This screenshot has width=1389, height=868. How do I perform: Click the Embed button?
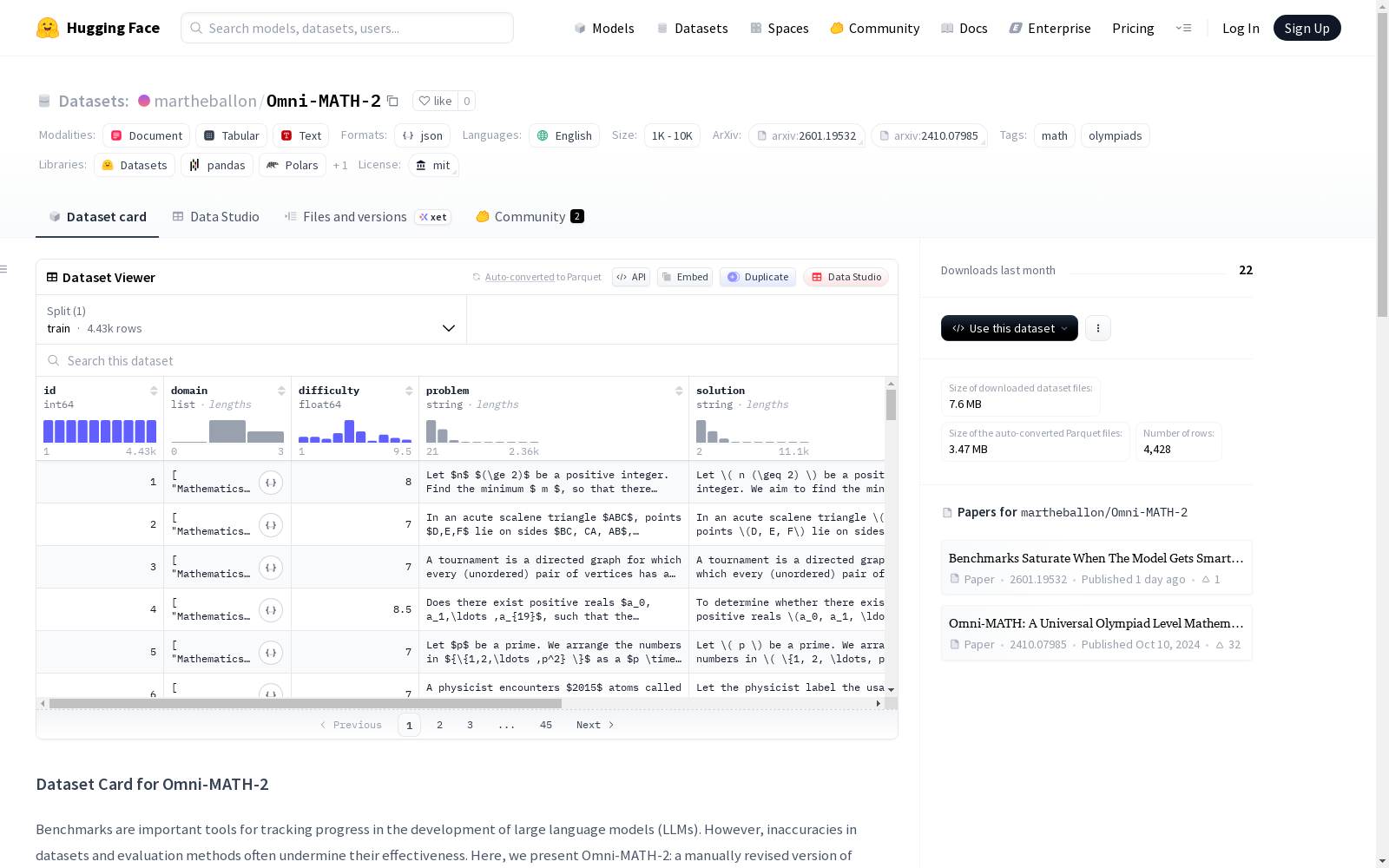(685, 277)
